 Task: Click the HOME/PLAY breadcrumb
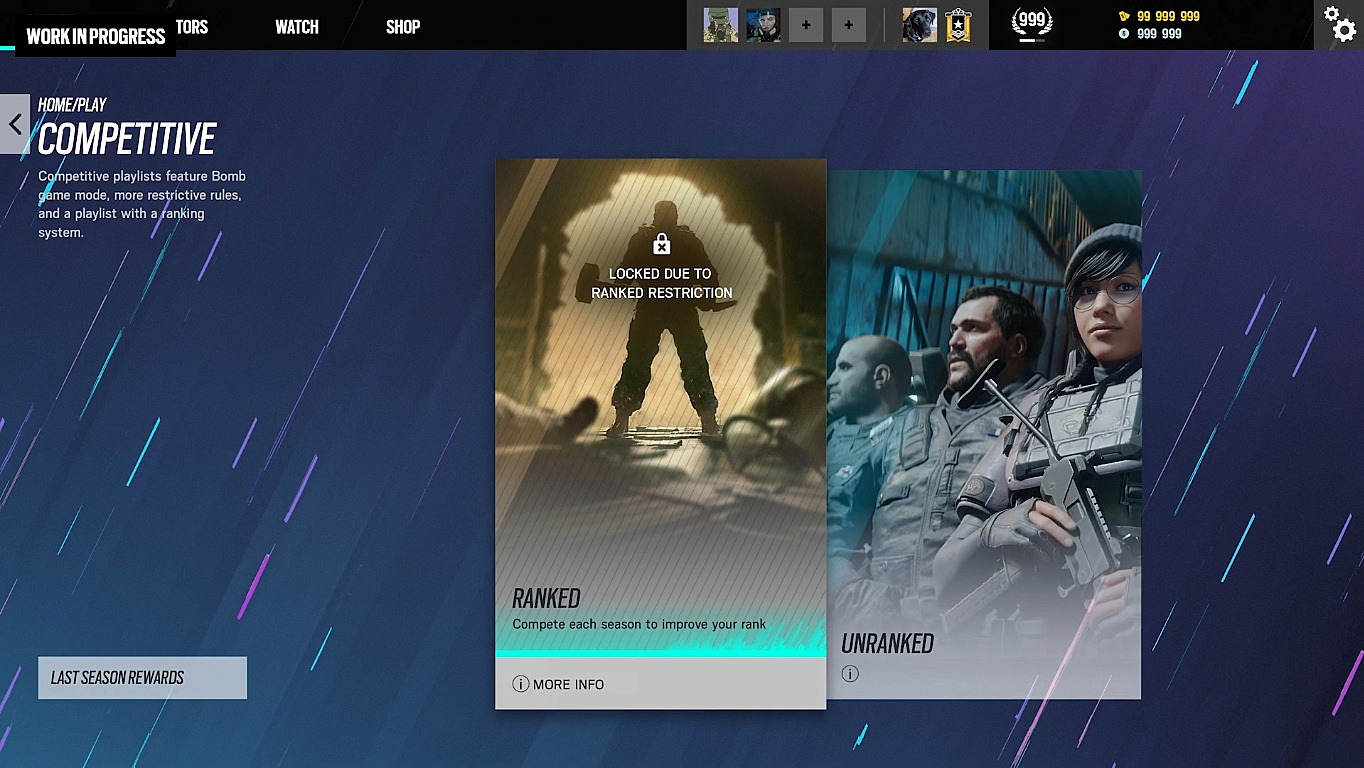(72, 104)
